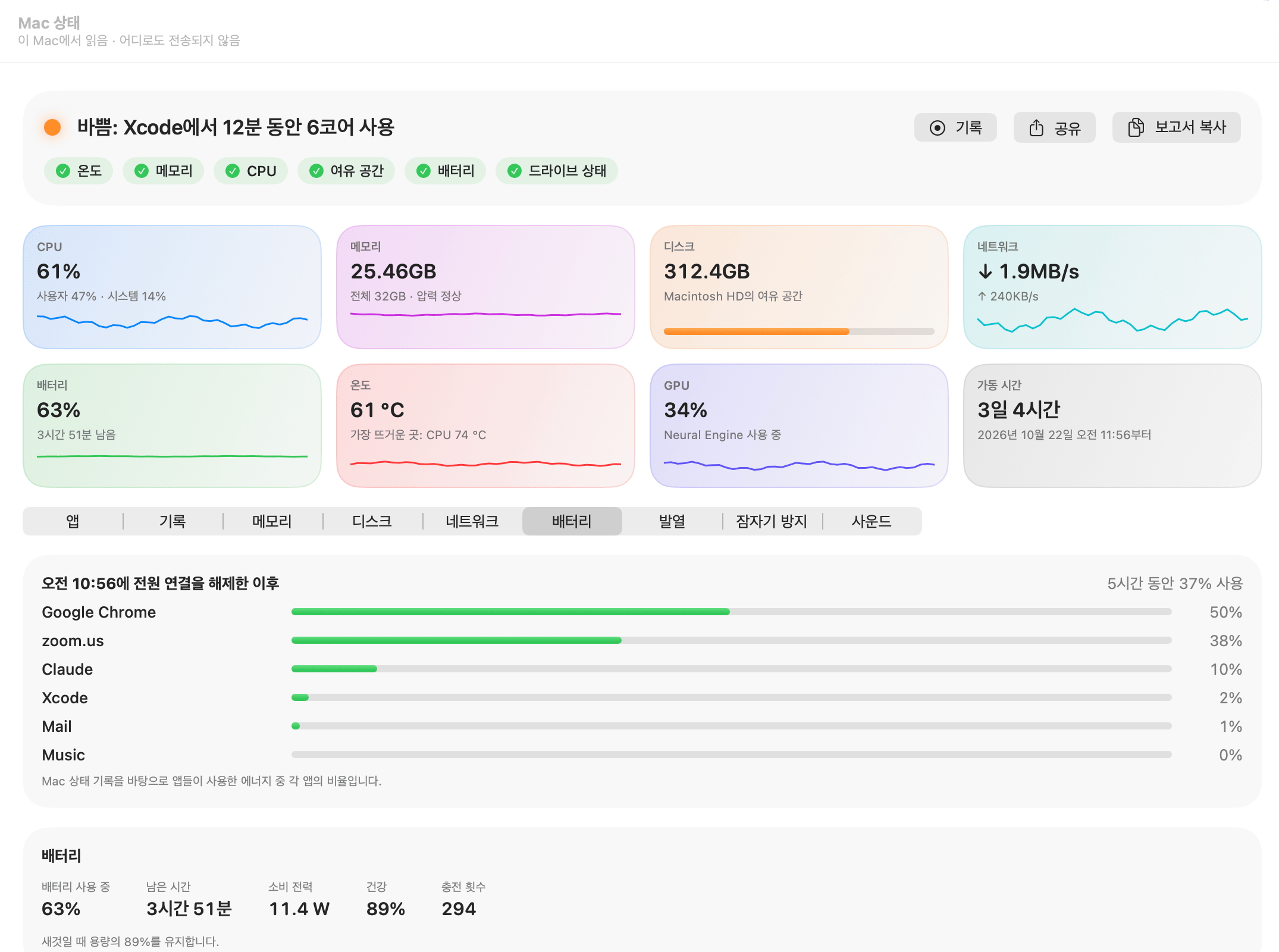
Task: Click green checkmark on 여유 공간 chip
Action: (316, 171)
